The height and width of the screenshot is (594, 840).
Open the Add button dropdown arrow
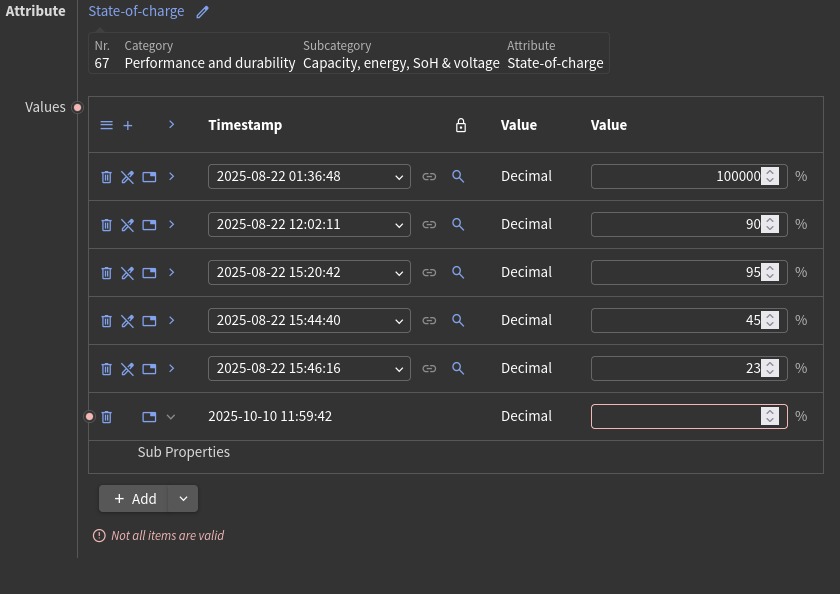click(x=182, y=499)
